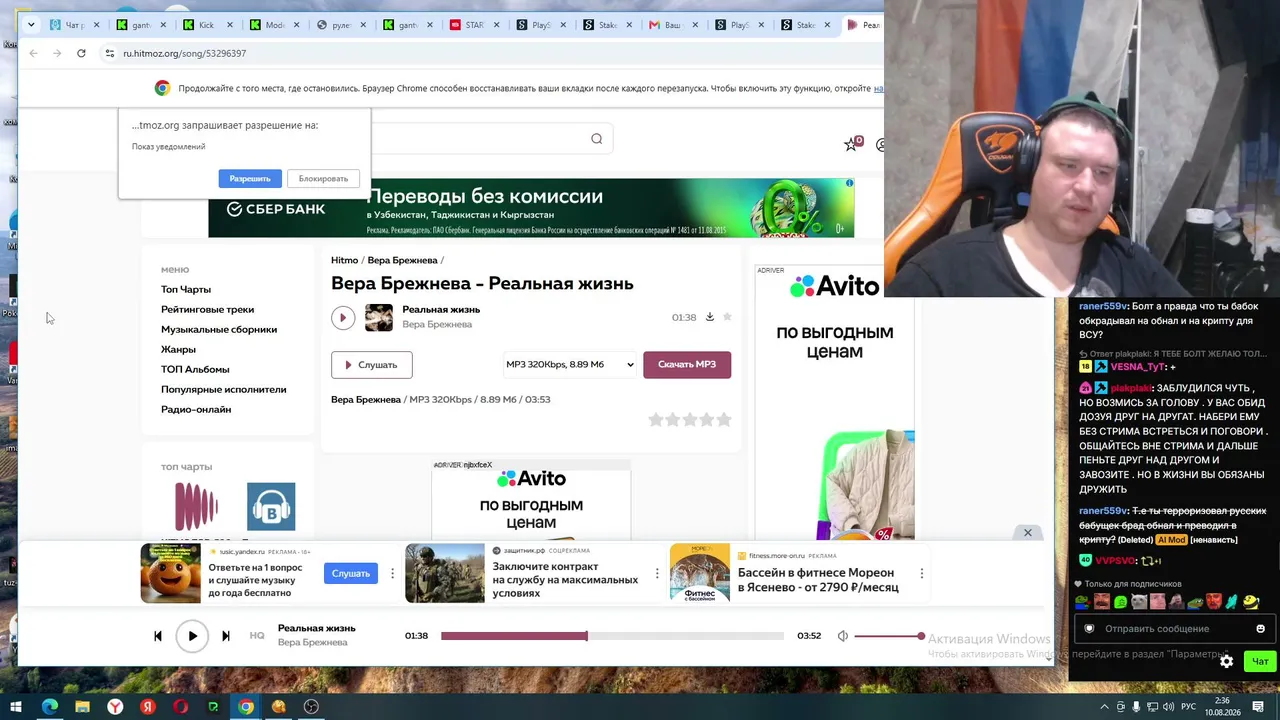The height and width of the screenshot is (720, 1280).
Task: Click the Вера Брежнева breadcrumb link
Action: point(402,260)
